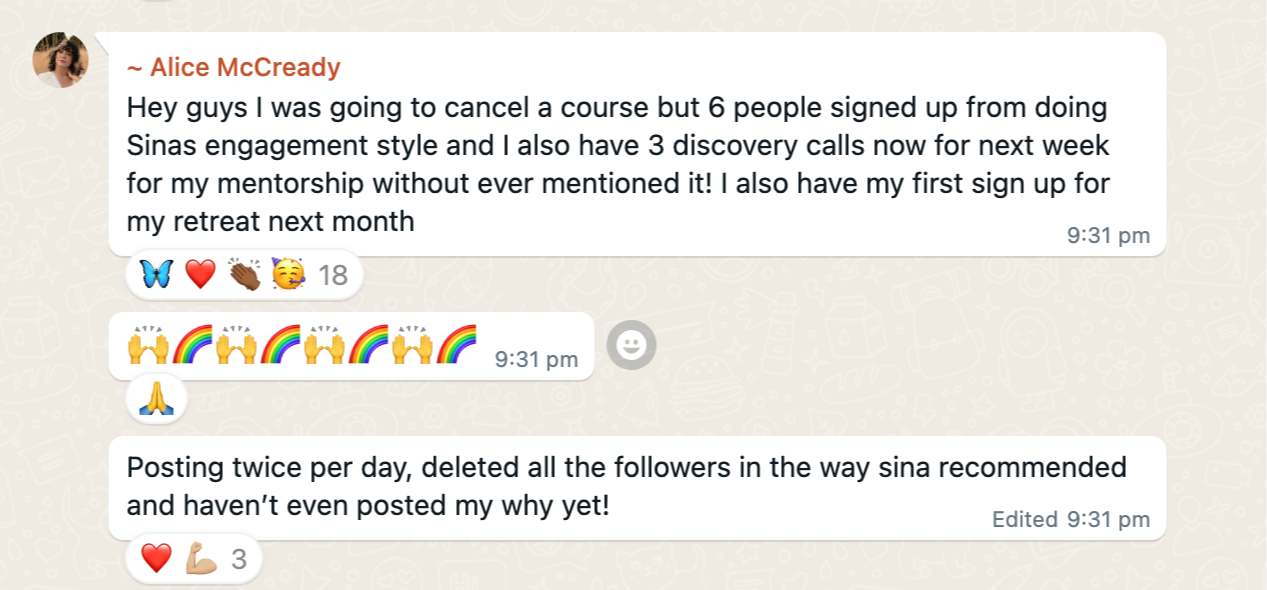The height and width of the screenshot is (590, 1267).
Task: Click the praying hands reaction
Action: click(x=156, y=402)
